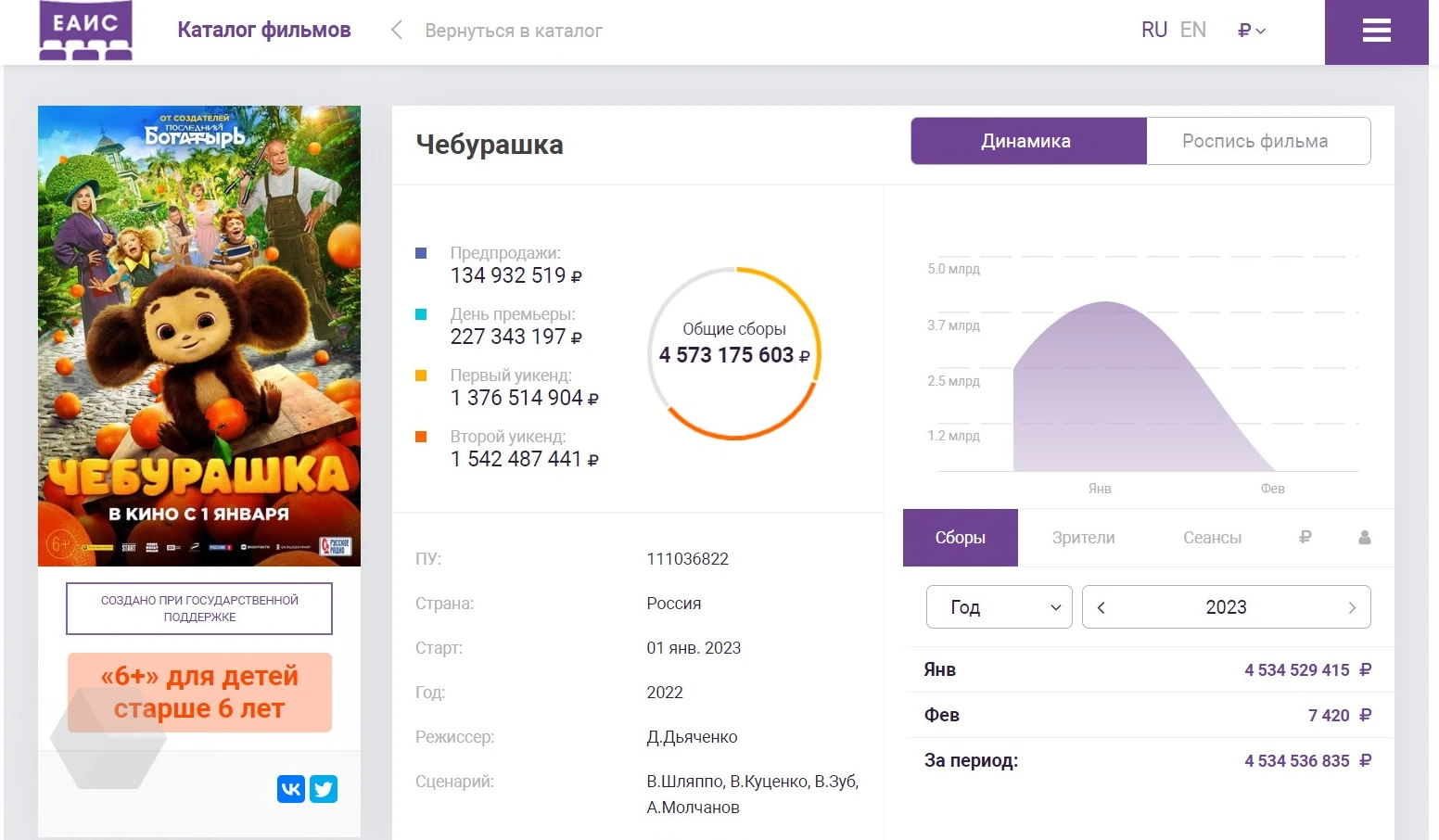Share the film on VK
Image resolution: width=1439 pixels, height=840 pixels.
291,789
